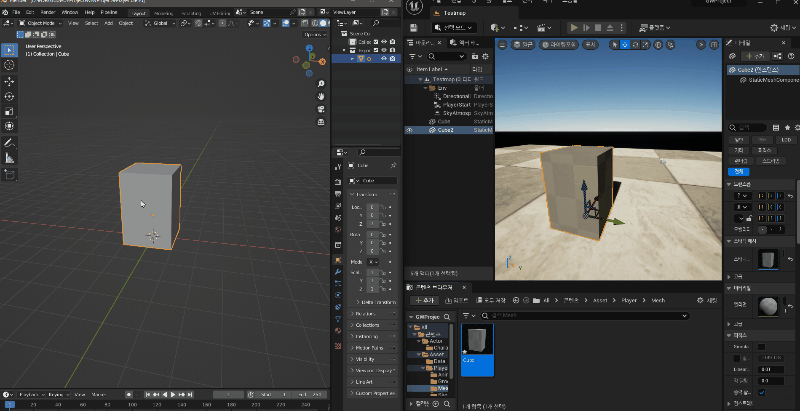Click the zoom magnifier icon in Blender viewport
Image resolution: width=800 pixels, height=411 pixels.
point(321,84)
